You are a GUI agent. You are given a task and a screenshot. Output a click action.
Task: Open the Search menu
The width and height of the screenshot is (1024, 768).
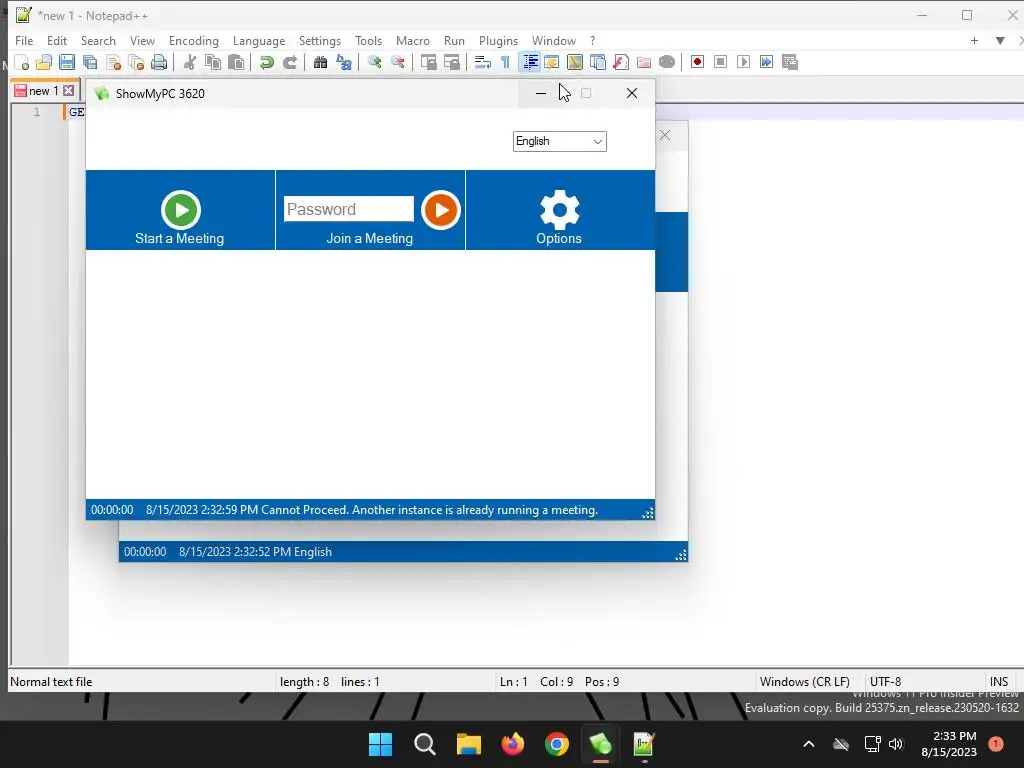[98, 40]
